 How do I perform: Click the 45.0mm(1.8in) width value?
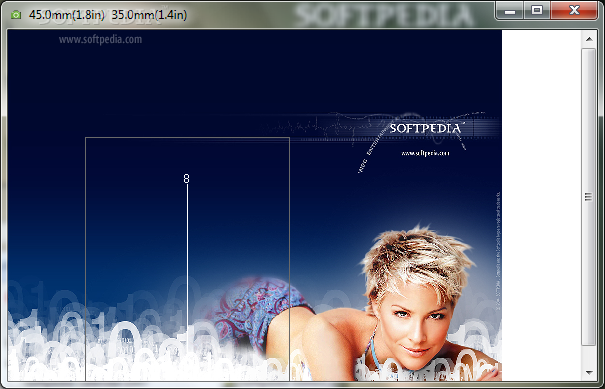(67, 15)
